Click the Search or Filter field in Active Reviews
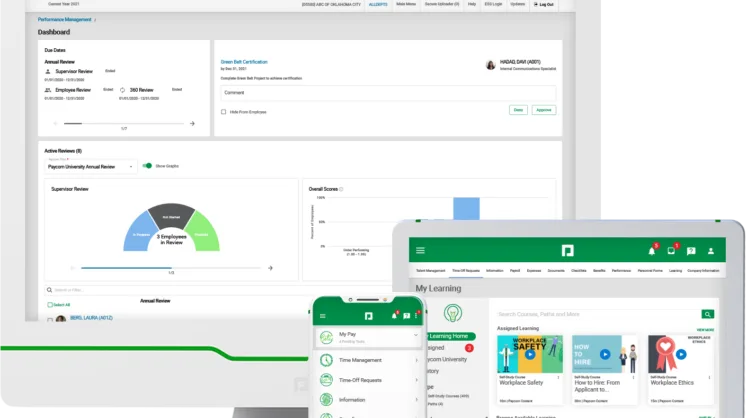The image size is (746, 418). point(219,290)
